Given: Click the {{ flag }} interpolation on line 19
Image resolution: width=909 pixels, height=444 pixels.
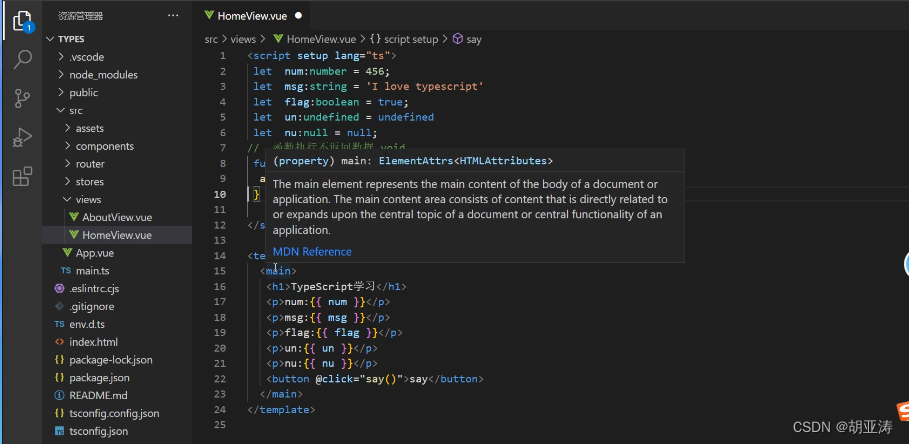Looking at the screenshot, I should (347, 333).
